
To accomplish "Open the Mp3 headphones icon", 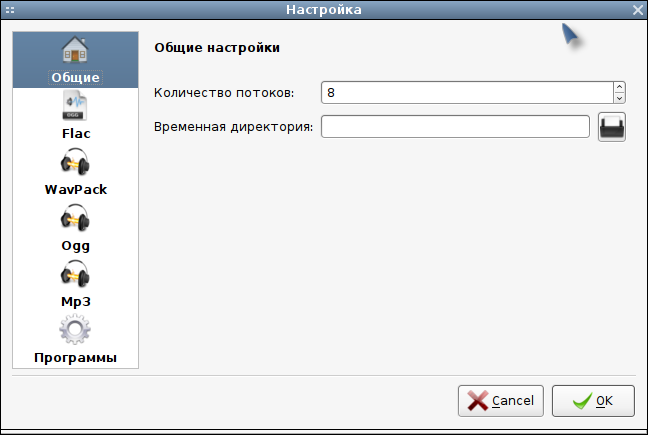I will pyautogui.click(x=75, y=273).
